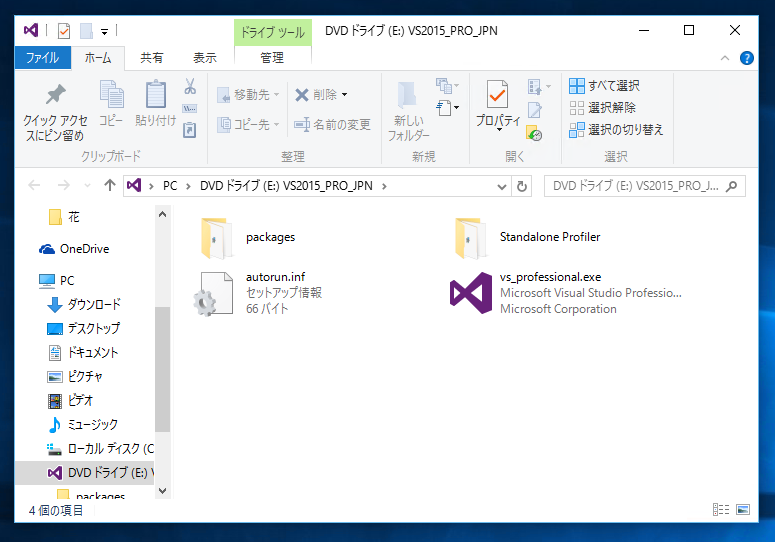Viewport: 775px width, 542px height.
Task: Click the Visual Studio icon in title bar
Action: pos(31,31)
